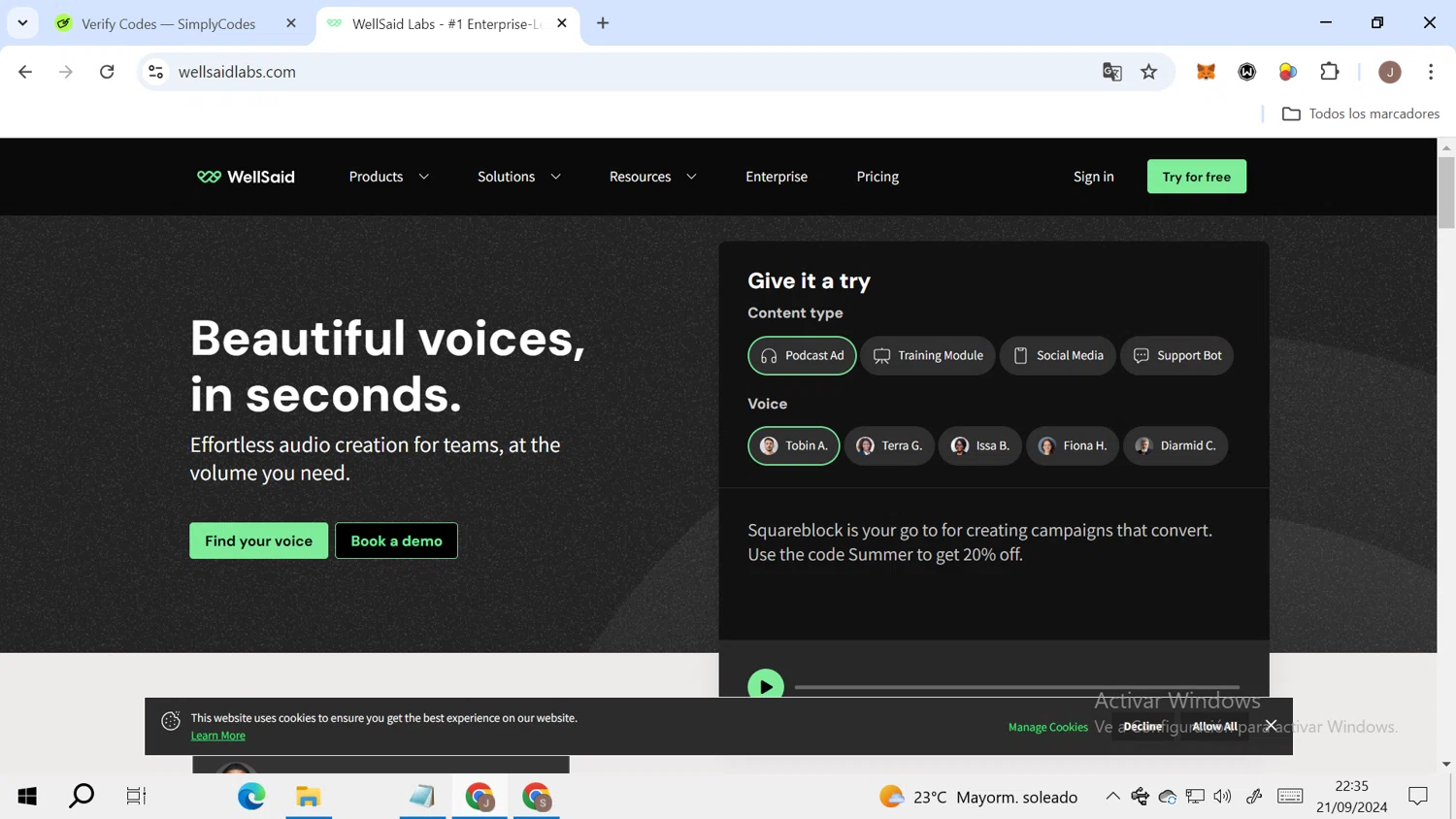Viewport: 1456px width, 819px height.
Task: Open the Pricing page
Action: click(x=877, y=177)
